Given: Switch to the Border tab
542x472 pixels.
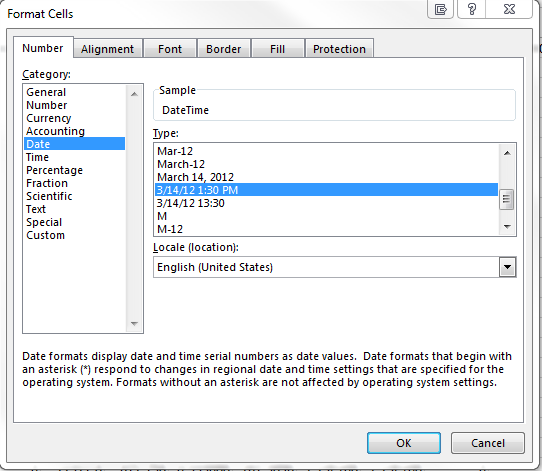Looking at the screenshot, I should point(224,49).
